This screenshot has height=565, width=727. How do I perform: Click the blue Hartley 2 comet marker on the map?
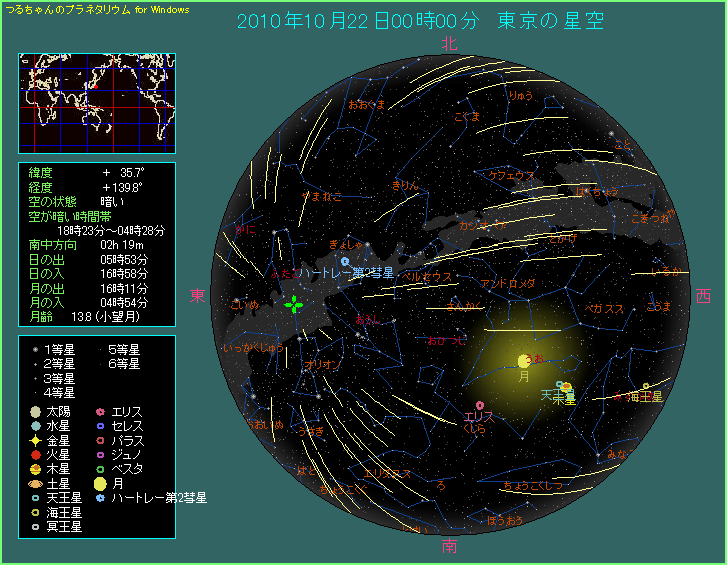(x=345, y=261)
